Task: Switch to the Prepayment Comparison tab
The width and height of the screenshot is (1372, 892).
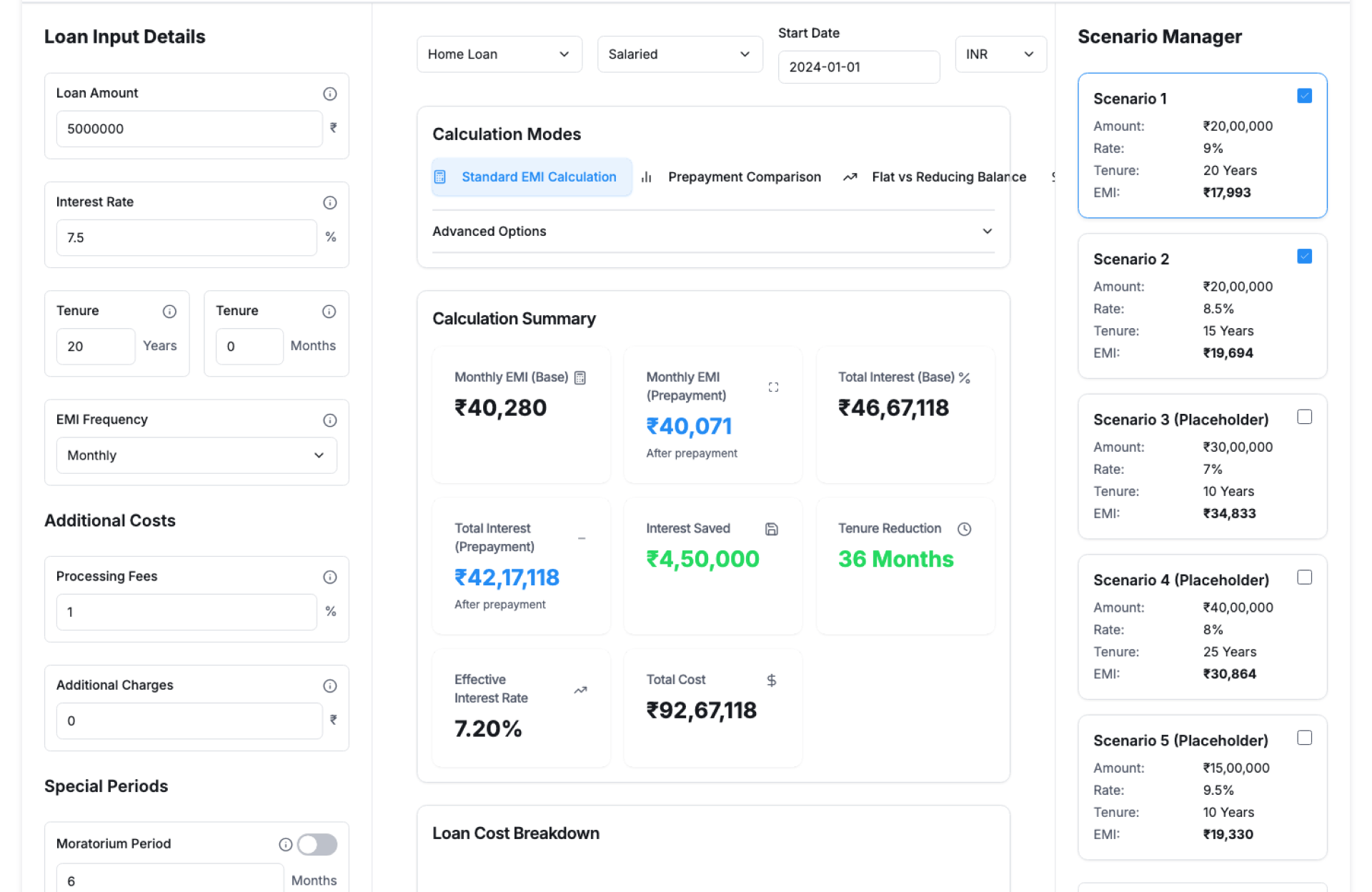Action: pyautogui.click(x=743, y=177)
